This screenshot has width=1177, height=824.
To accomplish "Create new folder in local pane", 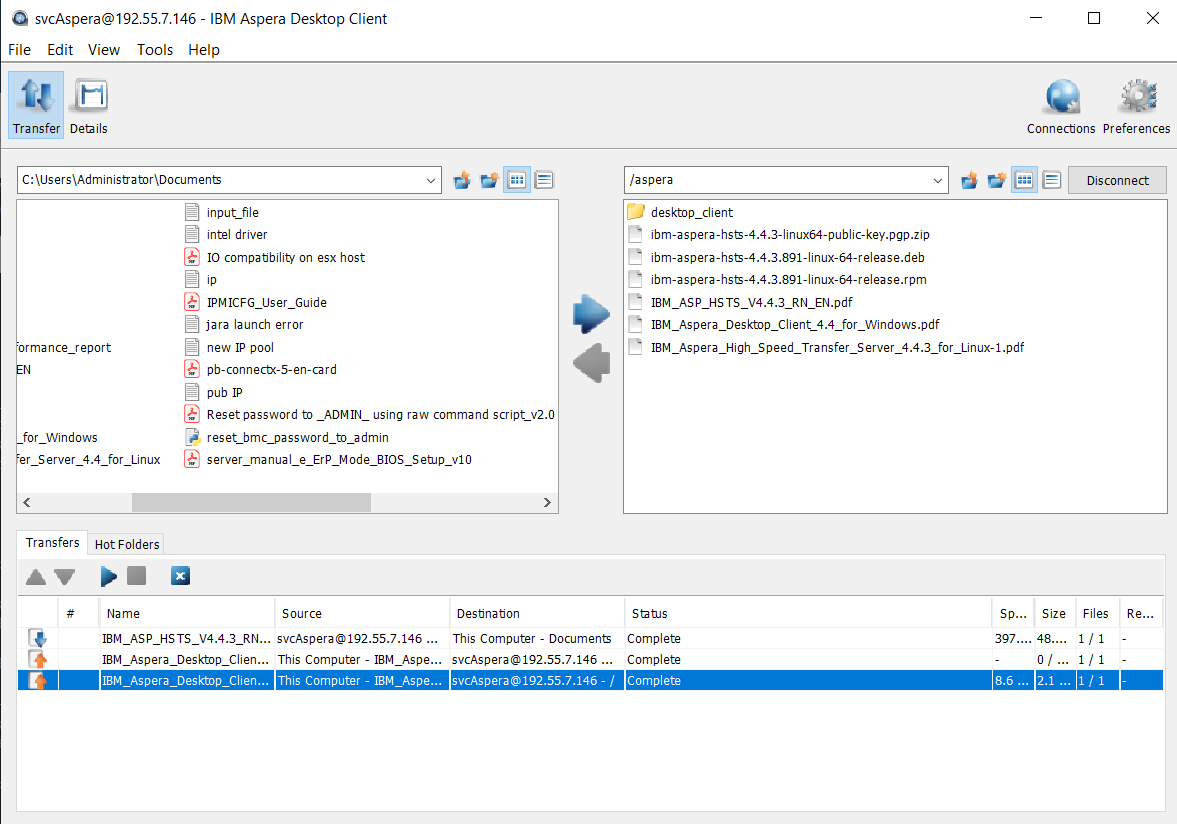I will pyautogui.click(x=489, y=180).
